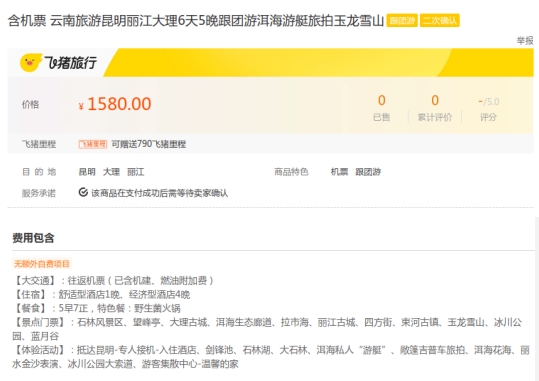The height and width of the screenshot is (381, 539).
Task: Click 可赠送790飞猪里程 text
Action: [x=148, y=144]
